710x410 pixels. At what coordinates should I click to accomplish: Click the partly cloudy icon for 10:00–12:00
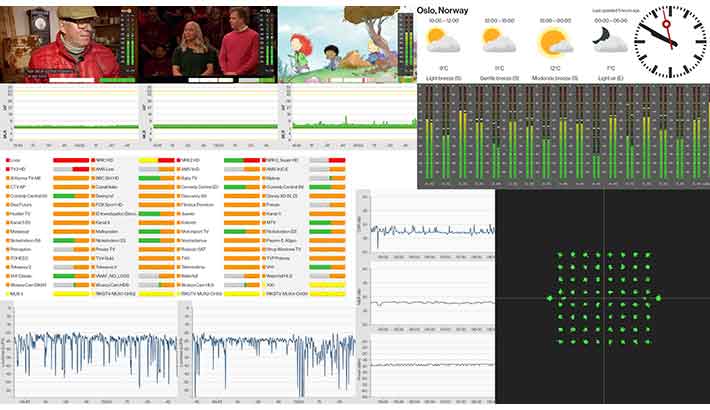[443, 41]
